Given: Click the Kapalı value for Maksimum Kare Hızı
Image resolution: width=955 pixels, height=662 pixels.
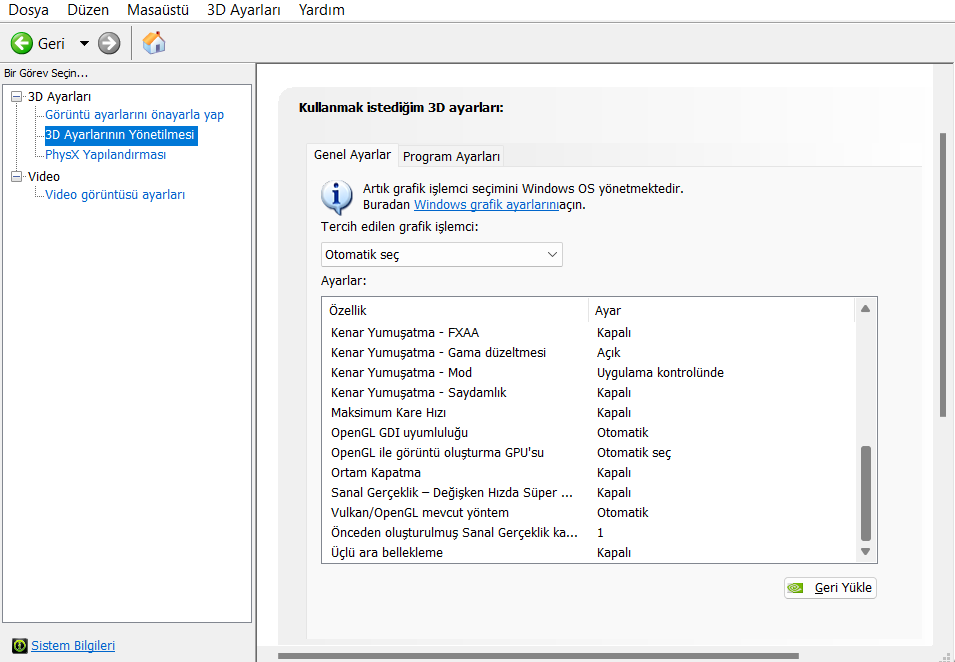Looking at the screenshot, I should pyautogui.click(x=614, y=413).
